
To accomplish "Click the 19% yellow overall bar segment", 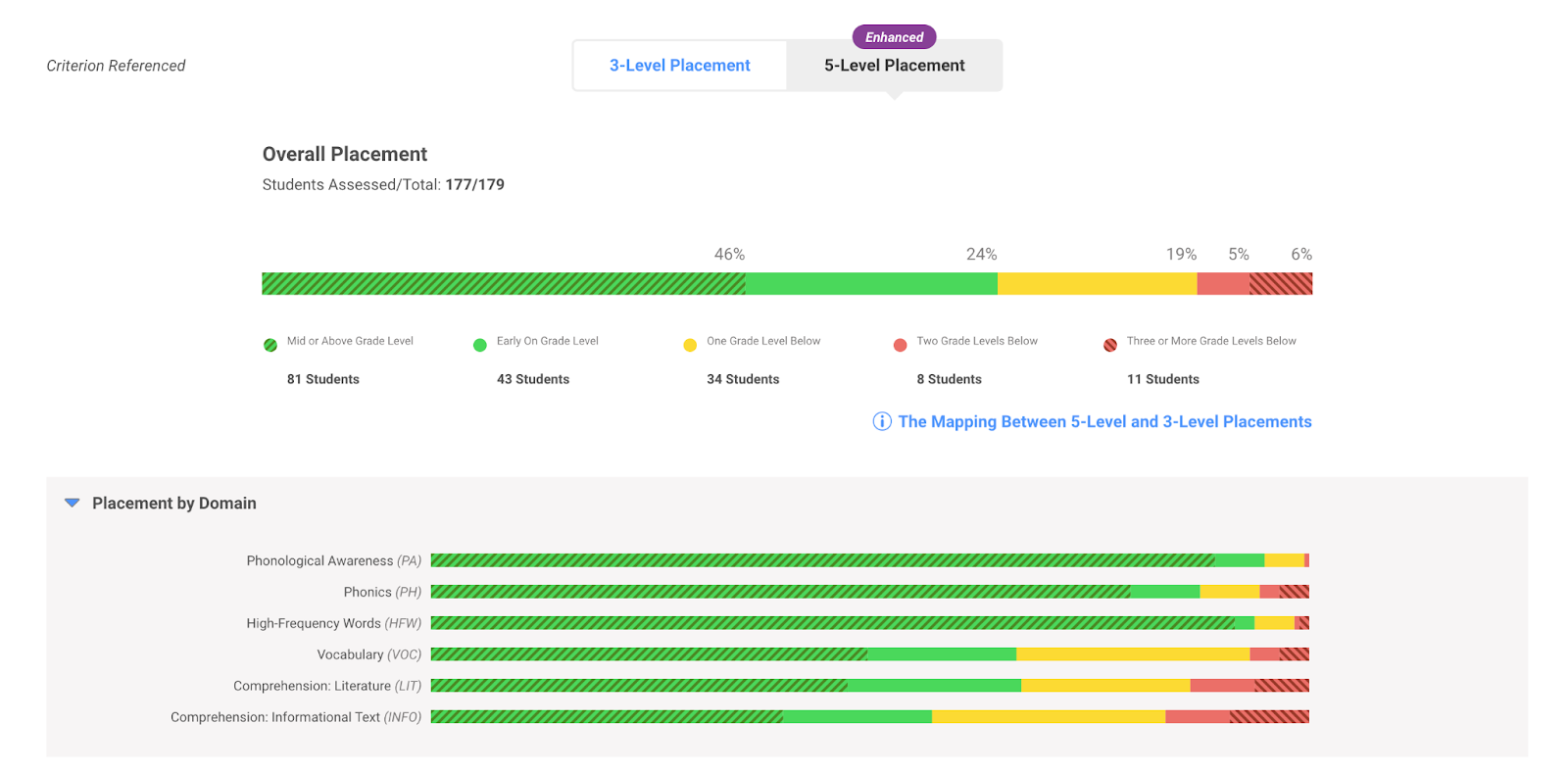I will point(1097,284).
